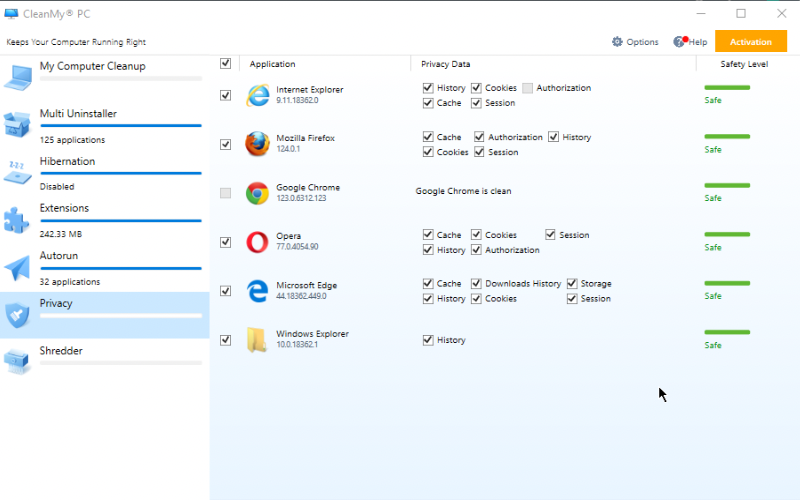Toggle the select-all checkbox beside Application
The height and width of the screenshot is (500, 800).
click(226, 63)
